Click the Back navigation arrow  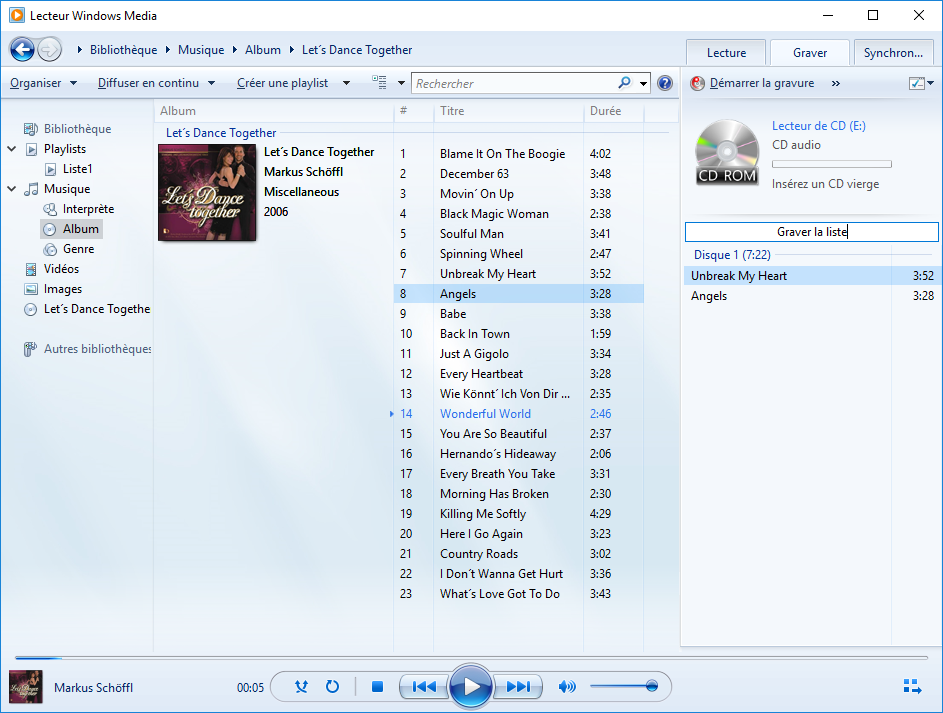tap(23, 49)
